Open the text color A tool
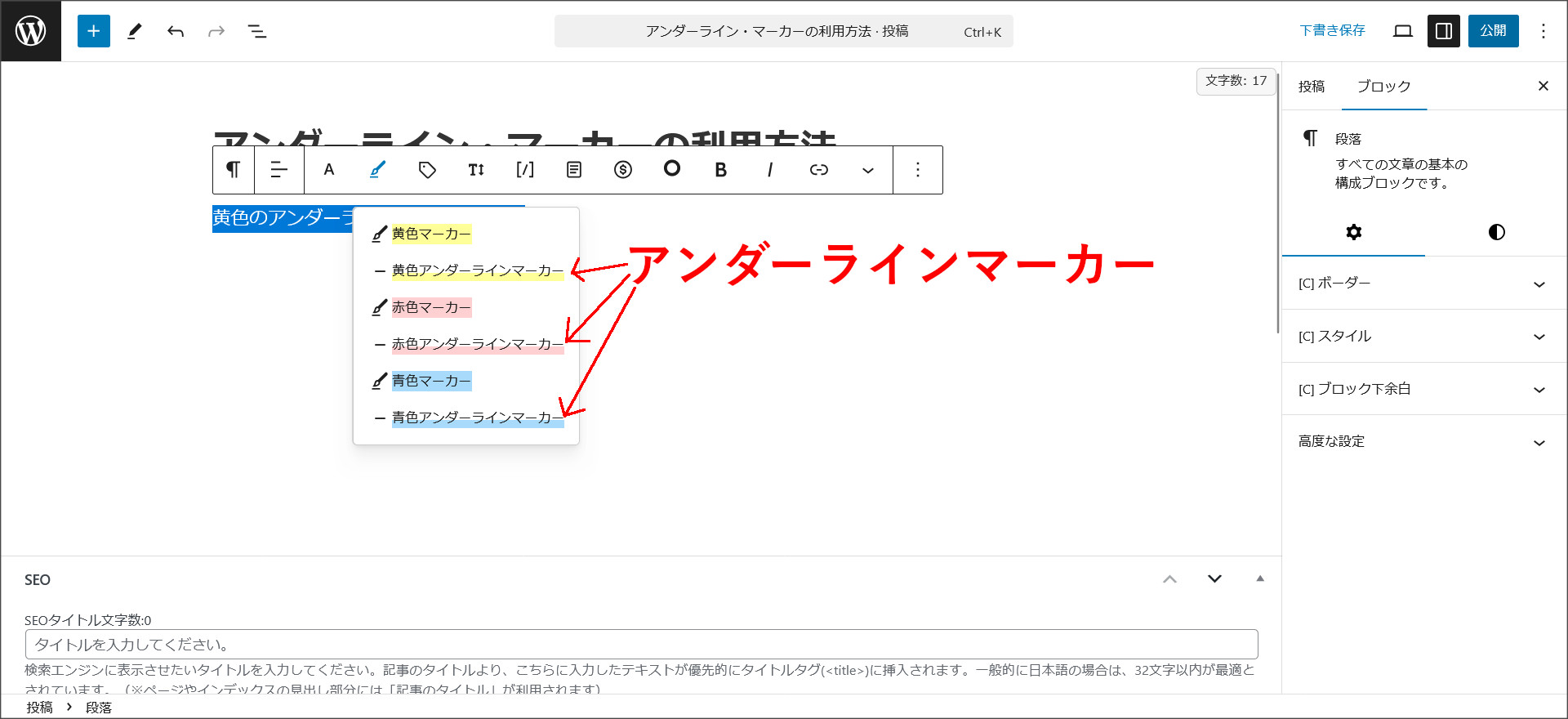Image resolution: width=1568 pixels, height=719 pixels. 329,170
